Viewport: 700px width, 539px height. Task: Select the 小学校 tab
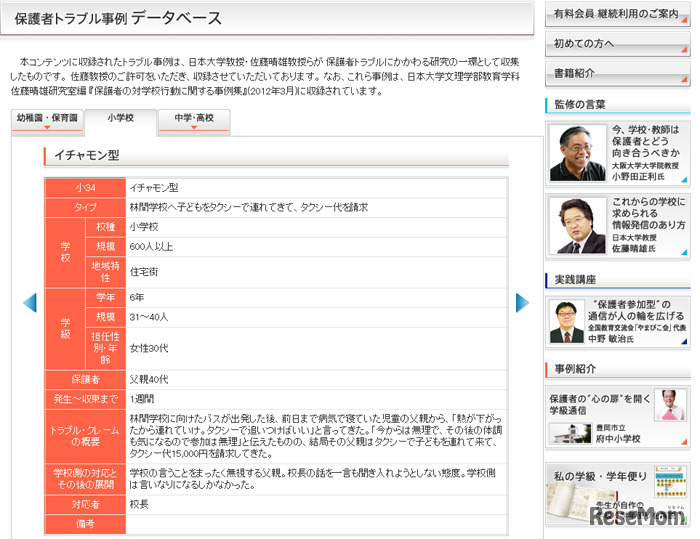[x=120, y=119]
